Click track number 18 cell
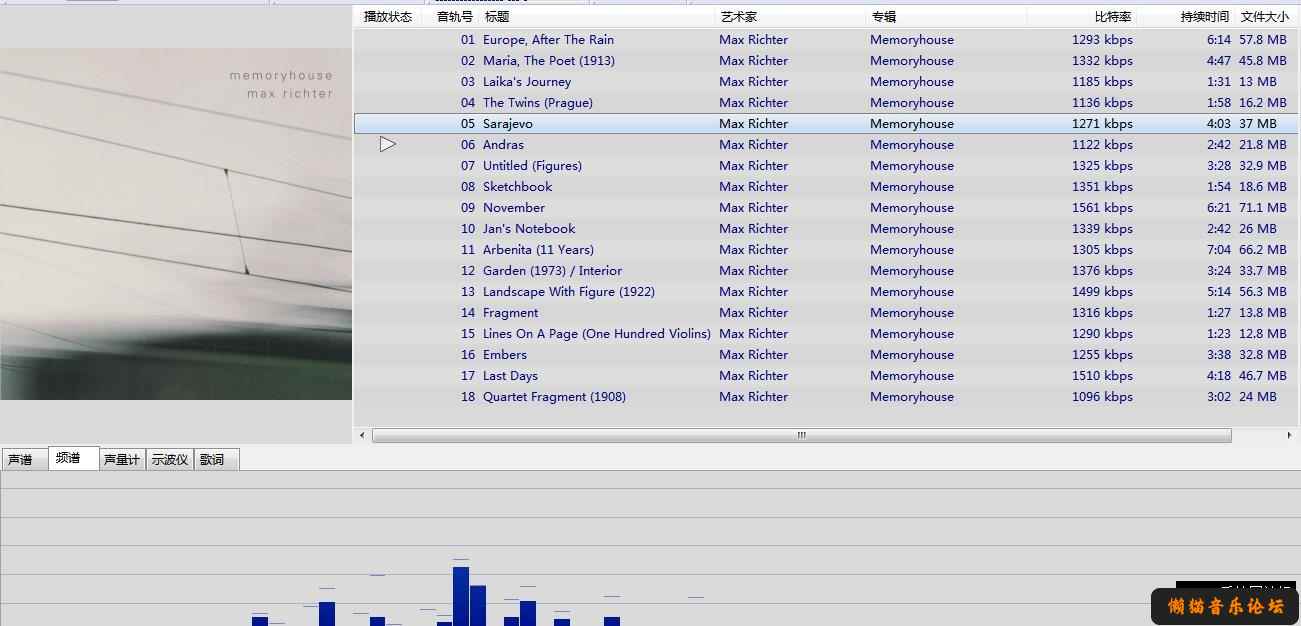The width and height of the screenshot is (1301, 626). tap(468, 397)
